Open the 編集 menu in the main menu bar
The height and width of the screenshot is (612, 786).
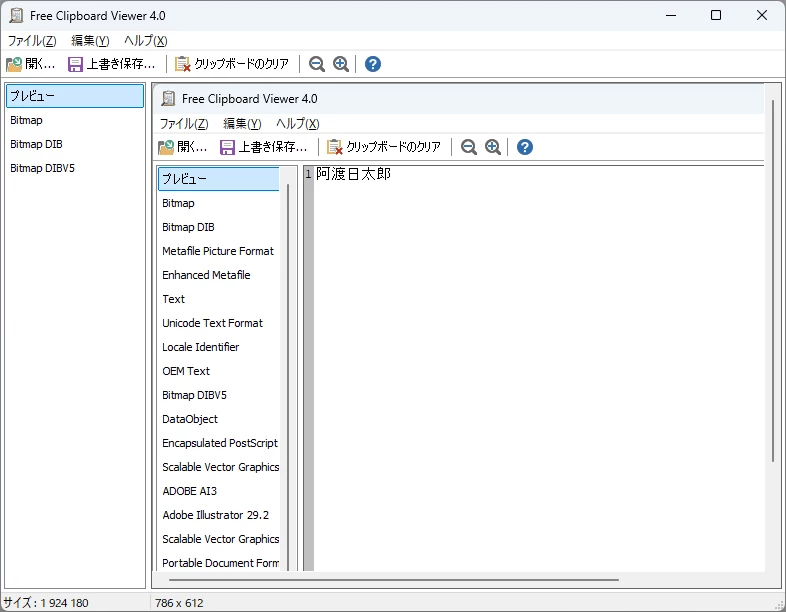coord(90,41)
